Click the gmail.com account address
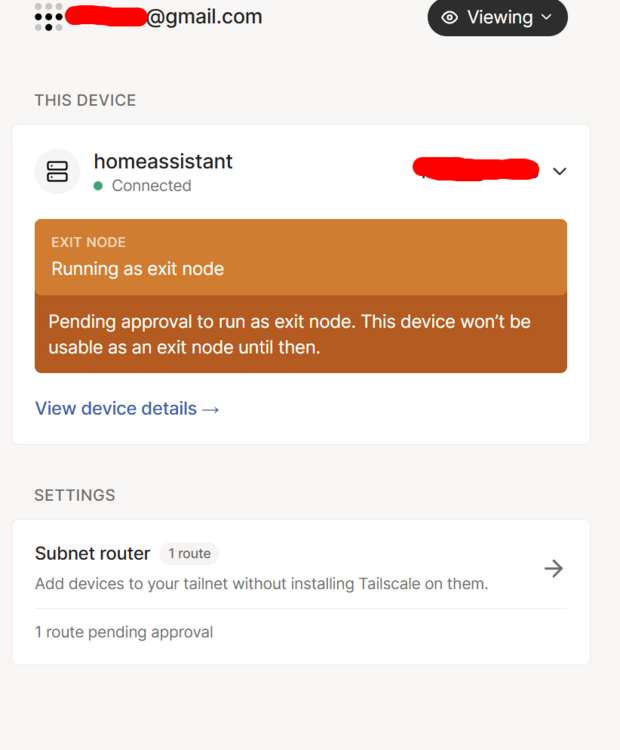 pos(204,17)
